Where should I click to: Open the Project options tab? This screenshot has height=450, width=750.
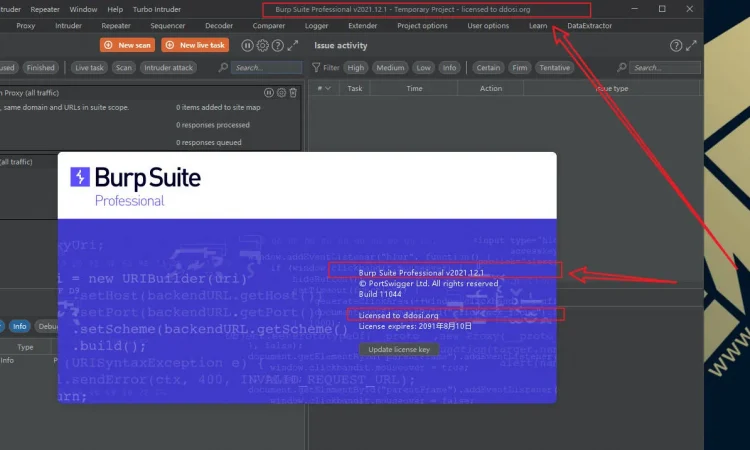(x=422, y=26)
